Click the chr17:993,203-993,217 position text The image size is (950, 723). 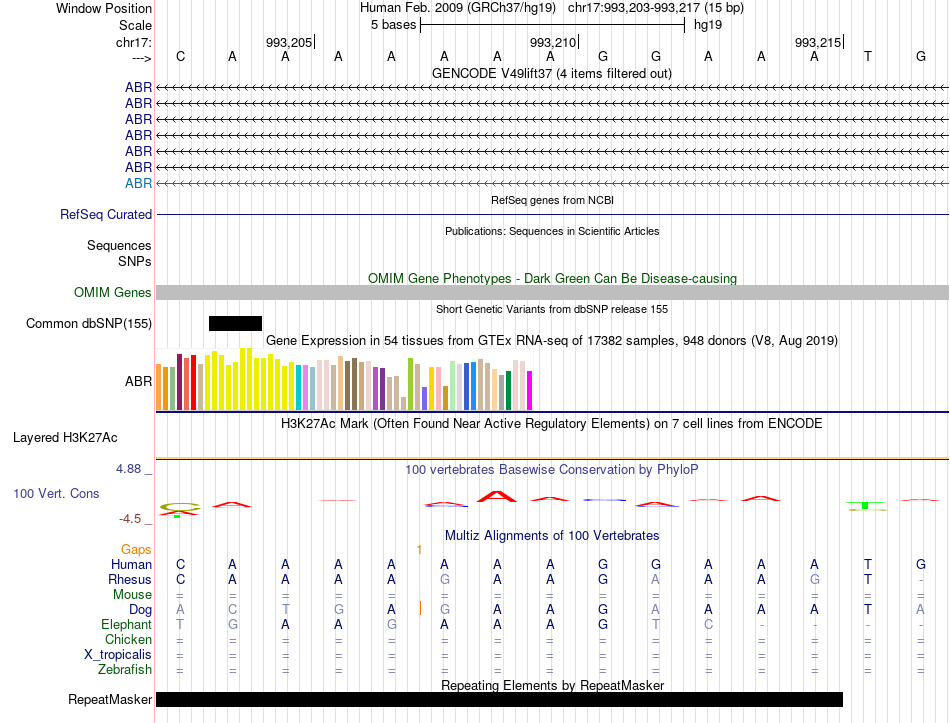pyautogui.click(x=633, y=8)
